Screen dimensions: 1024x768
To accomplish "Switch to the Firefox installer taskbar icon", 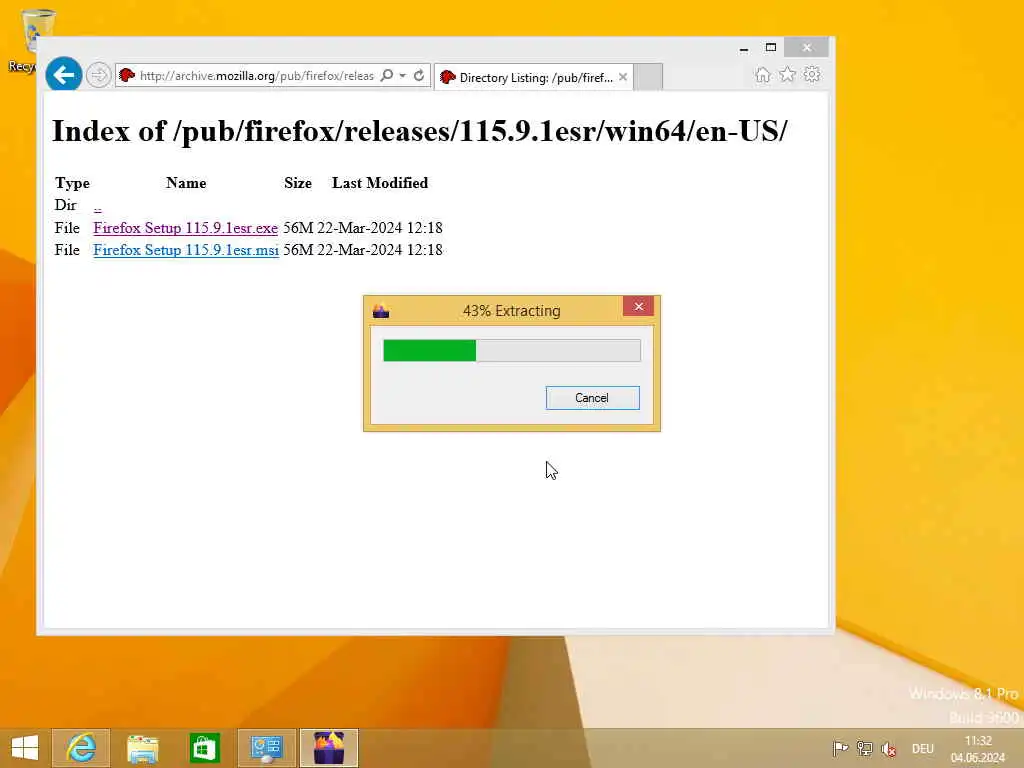I will pos(329,748).
